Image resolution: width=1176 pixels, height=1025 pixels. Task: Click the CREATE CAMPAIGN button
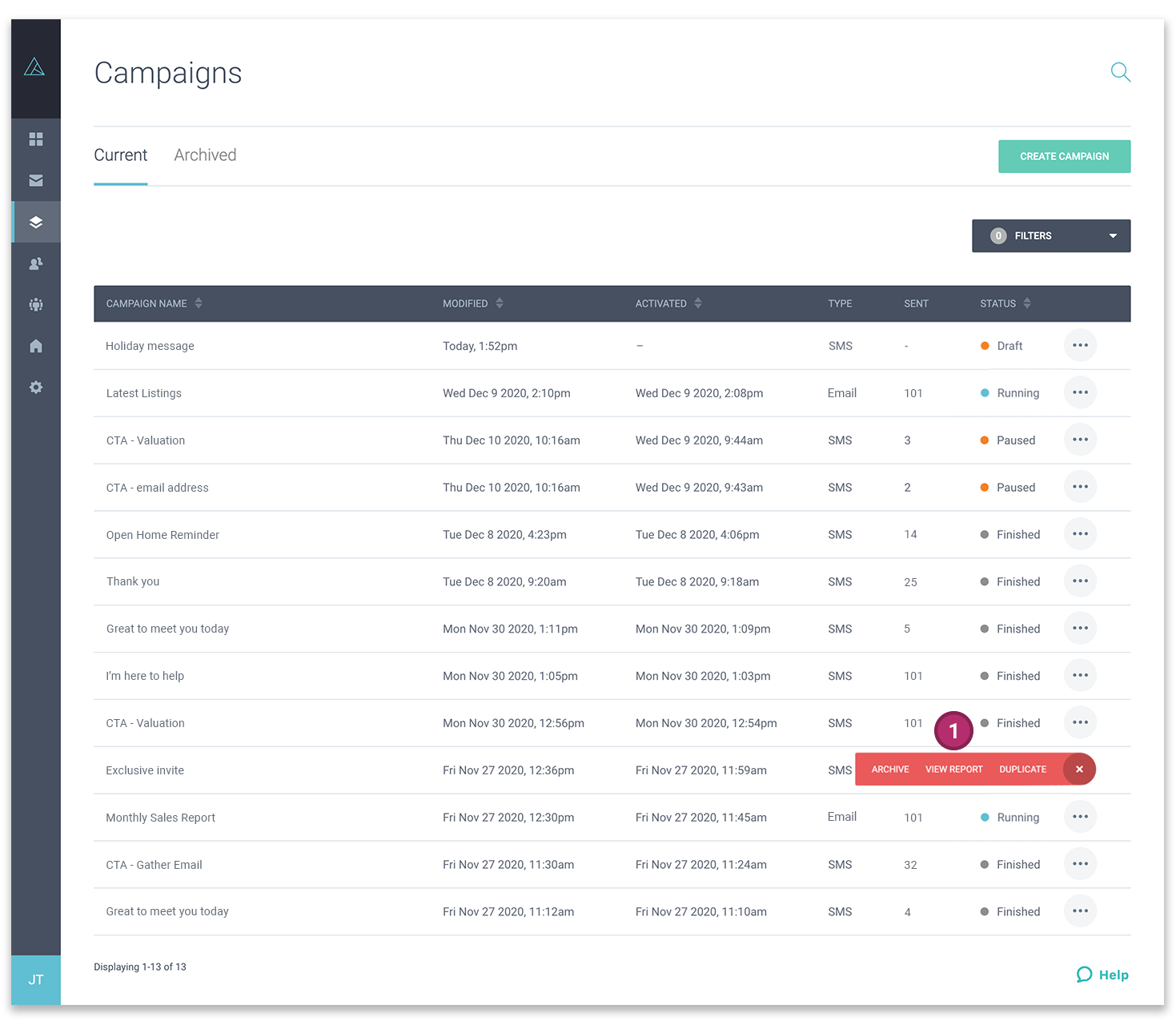(1064, 156)
